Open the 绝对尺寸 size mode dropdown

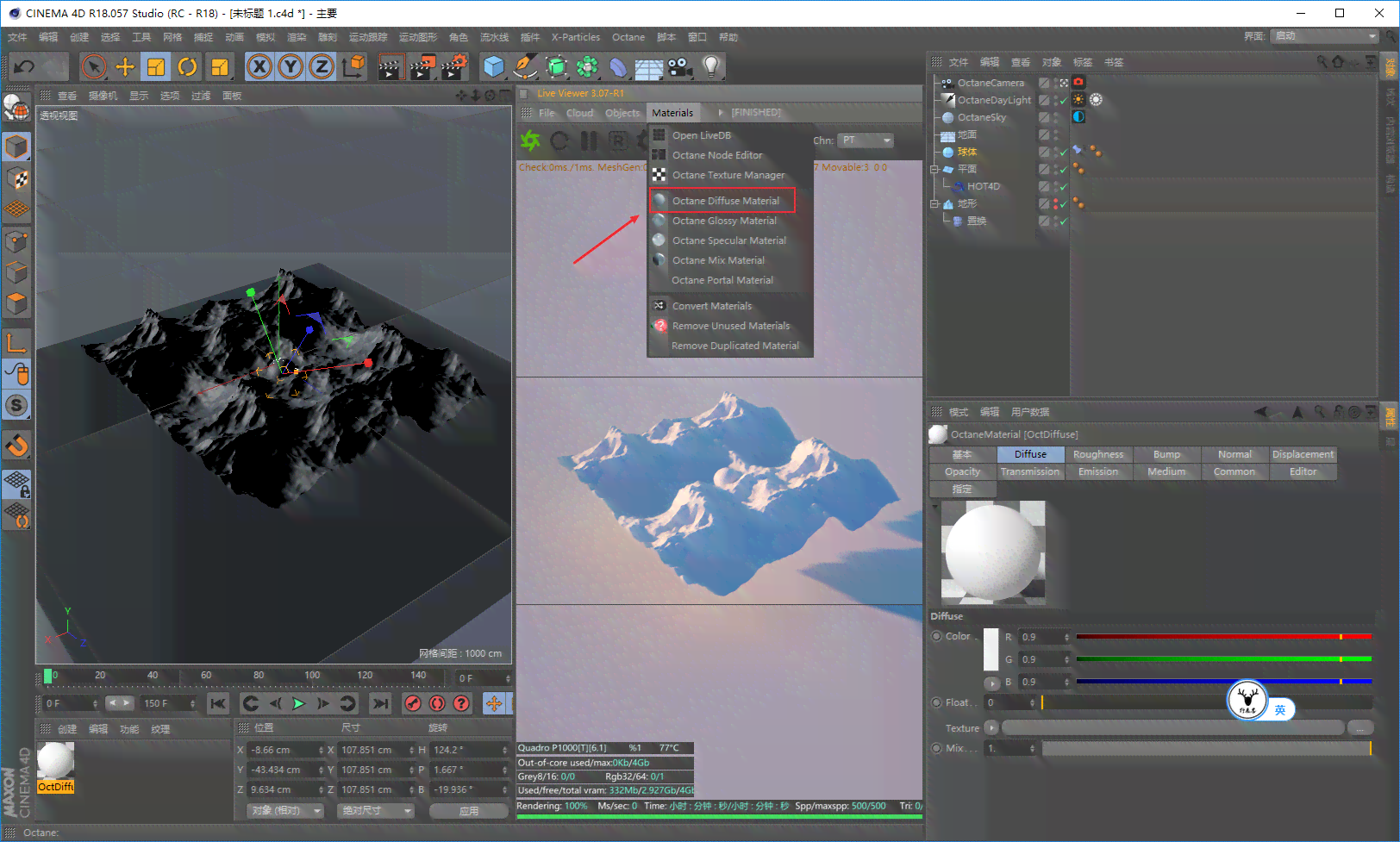pyautogui.click(x=376, y=811)
